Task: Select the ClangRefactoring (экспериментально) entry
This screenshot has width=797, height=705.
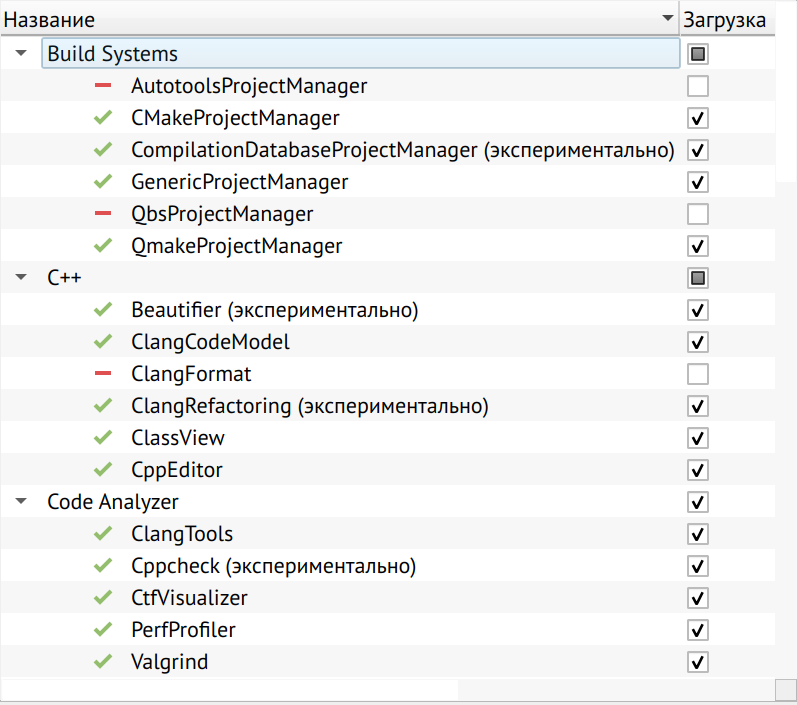Action: click(310, 406)
